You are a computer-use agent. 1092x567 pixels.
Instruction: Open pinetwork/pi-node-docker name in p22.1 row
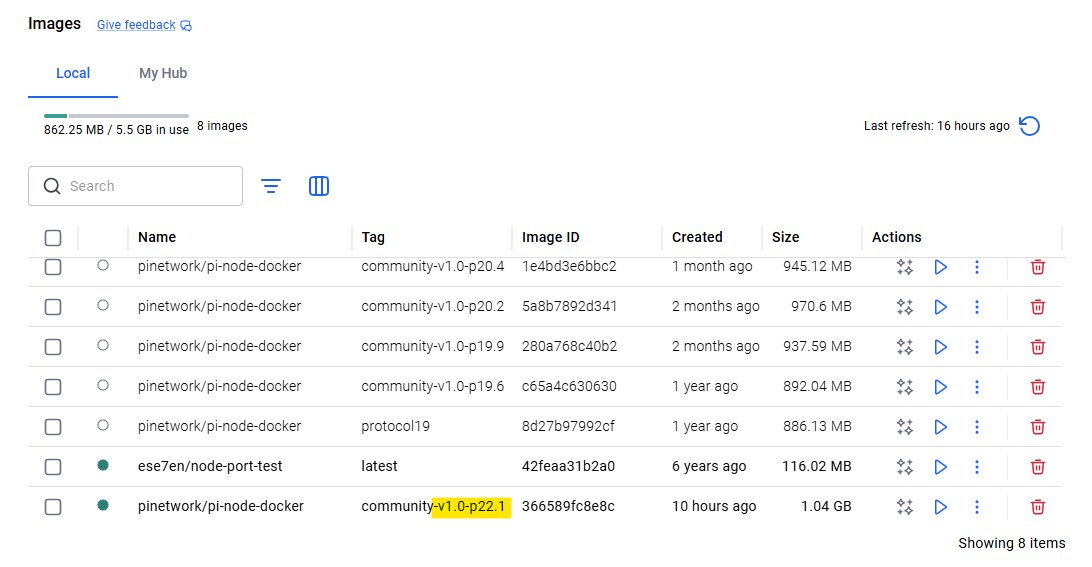tap(221, 507)
